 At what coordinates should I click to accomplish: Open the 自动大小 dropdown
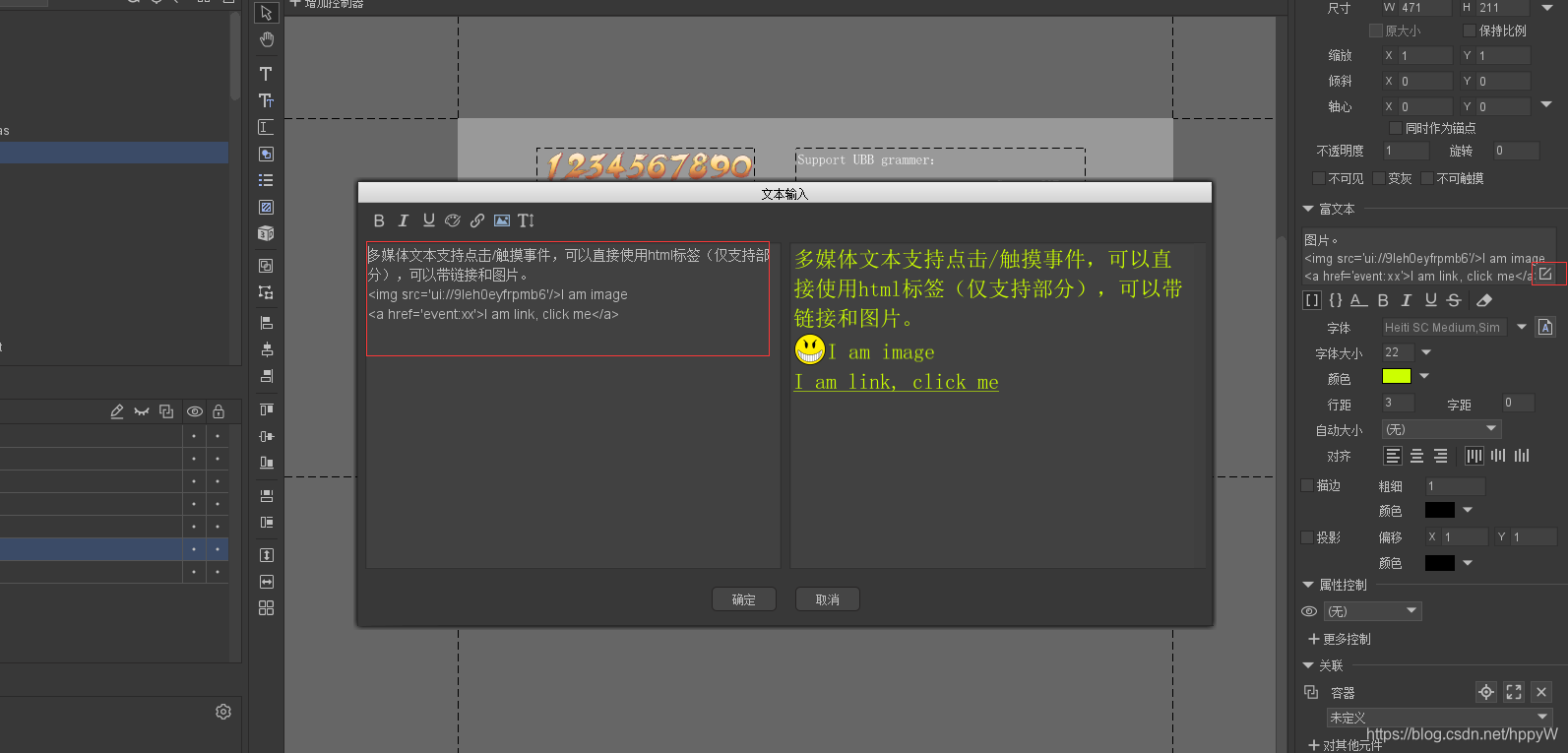pos(1441,429)
